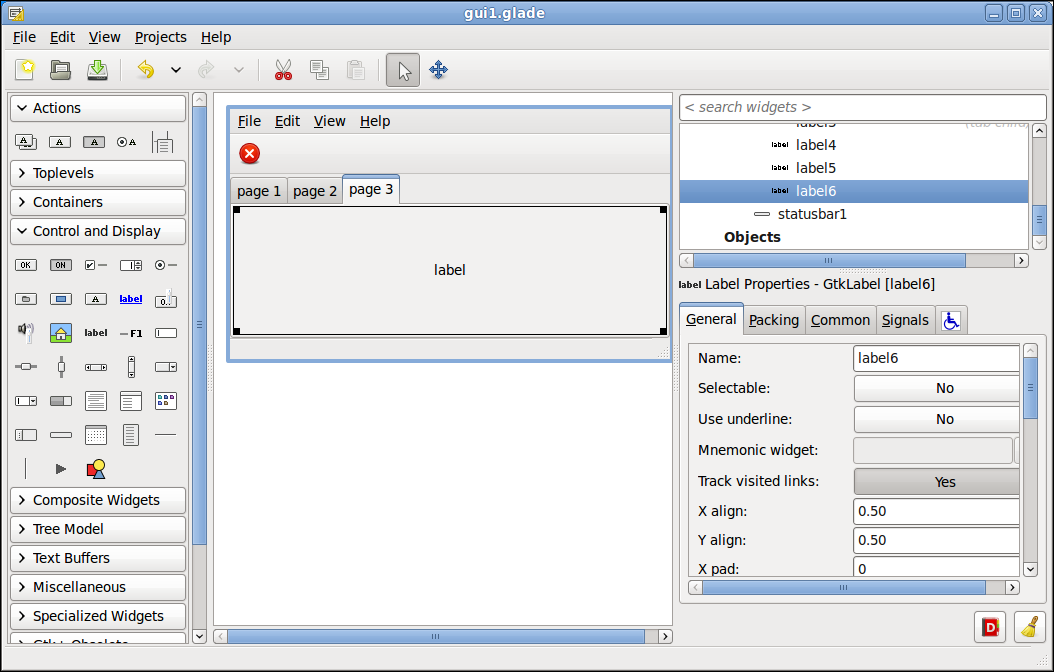
Task: Activate the pointer Selector tool
Action: [x=403, y=70]
